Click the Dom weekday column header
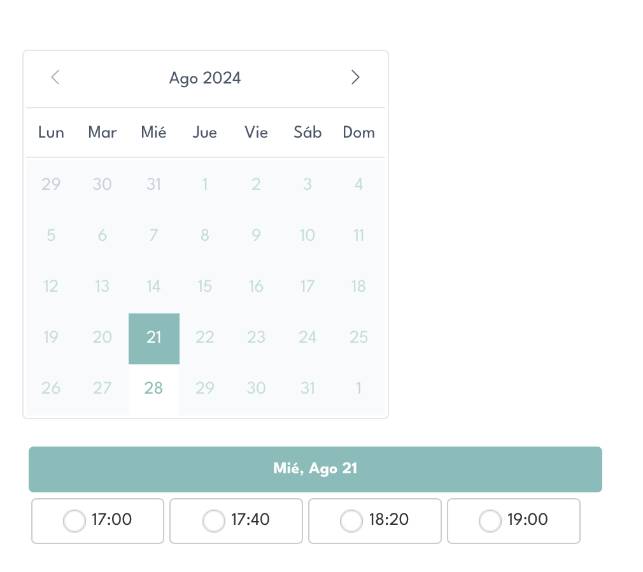The image size is (643, 572). pos(359,132)
